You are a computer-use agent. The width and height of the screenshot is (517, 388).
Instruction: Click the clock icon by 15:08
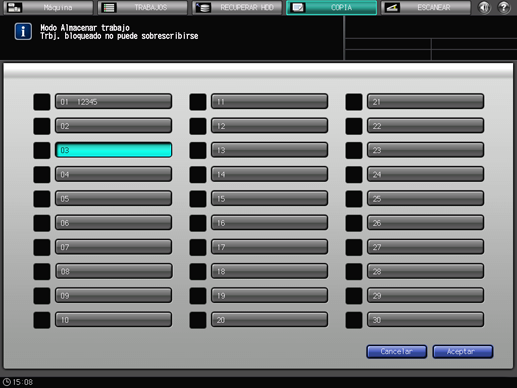pos(7,382)
